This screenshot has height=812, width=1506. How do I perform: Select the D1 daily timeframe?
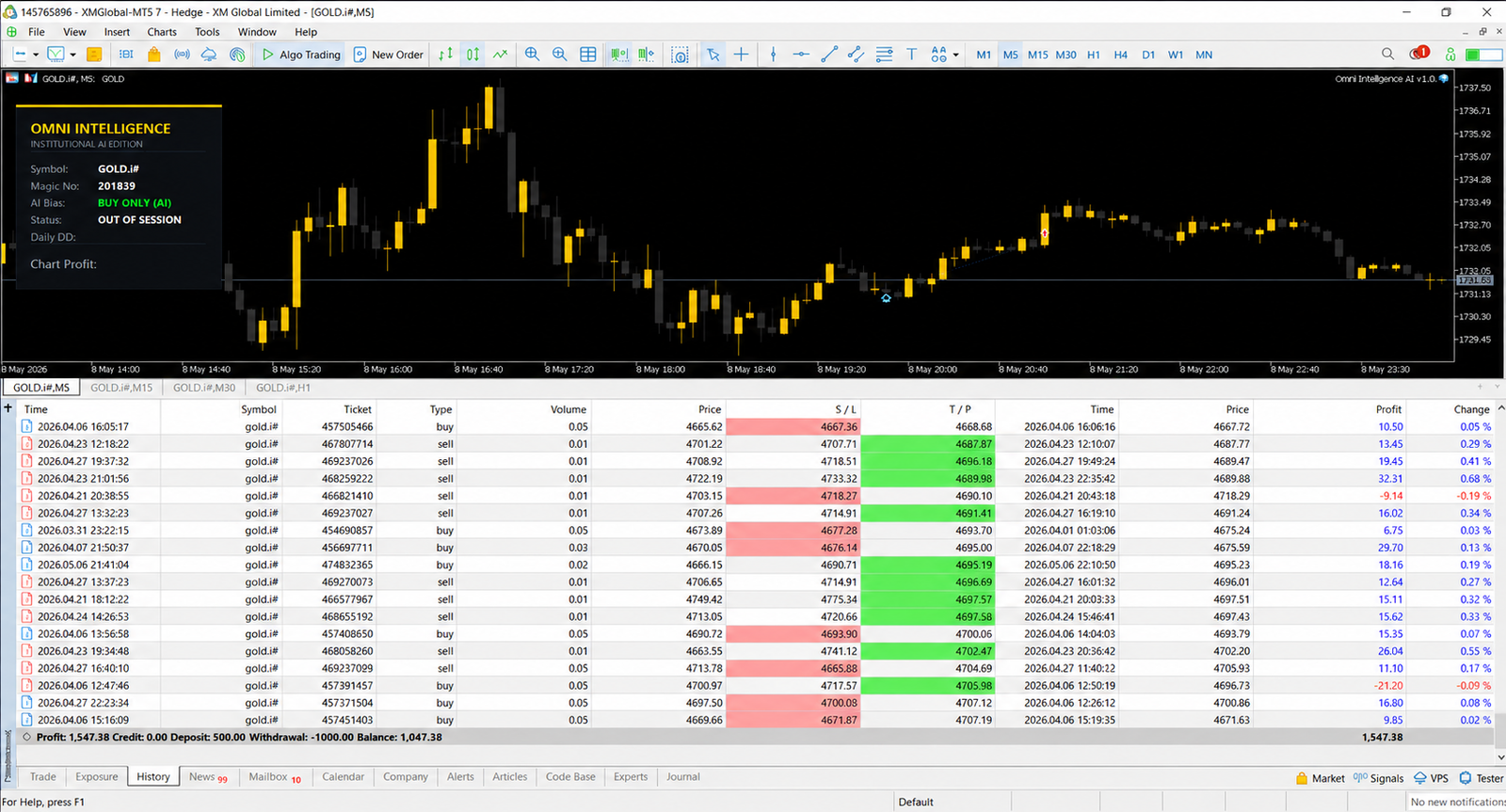[1148, 55]
